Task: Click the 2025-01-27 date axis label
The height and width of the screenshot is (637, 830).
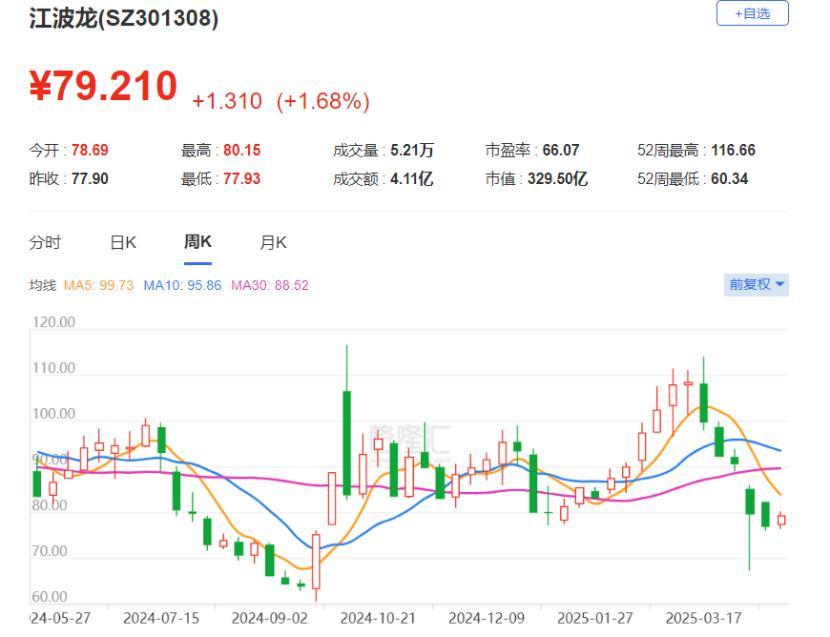Action: [x=595, y=618]
